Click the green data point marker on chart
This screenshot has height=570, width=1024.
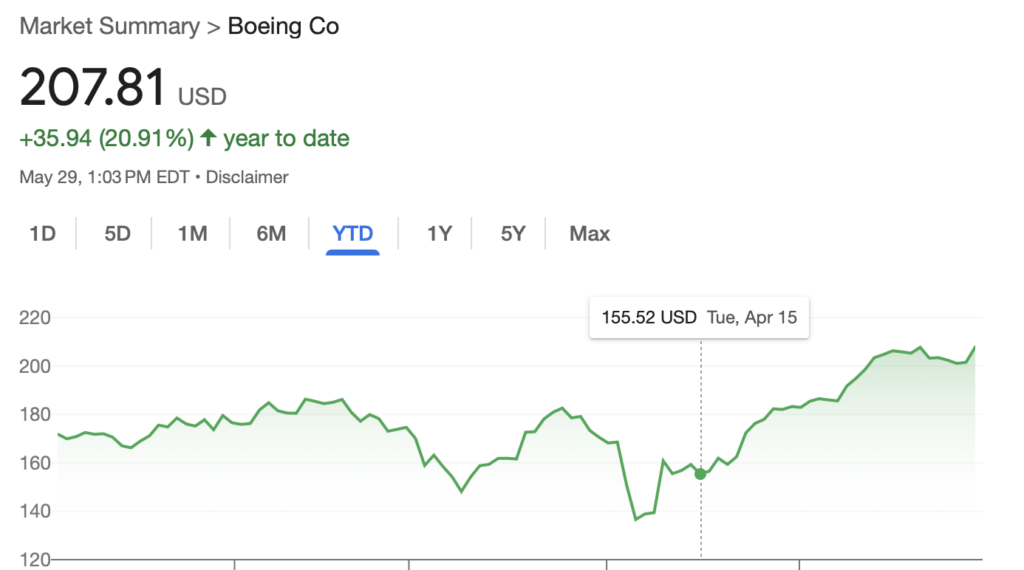[700, 473]
